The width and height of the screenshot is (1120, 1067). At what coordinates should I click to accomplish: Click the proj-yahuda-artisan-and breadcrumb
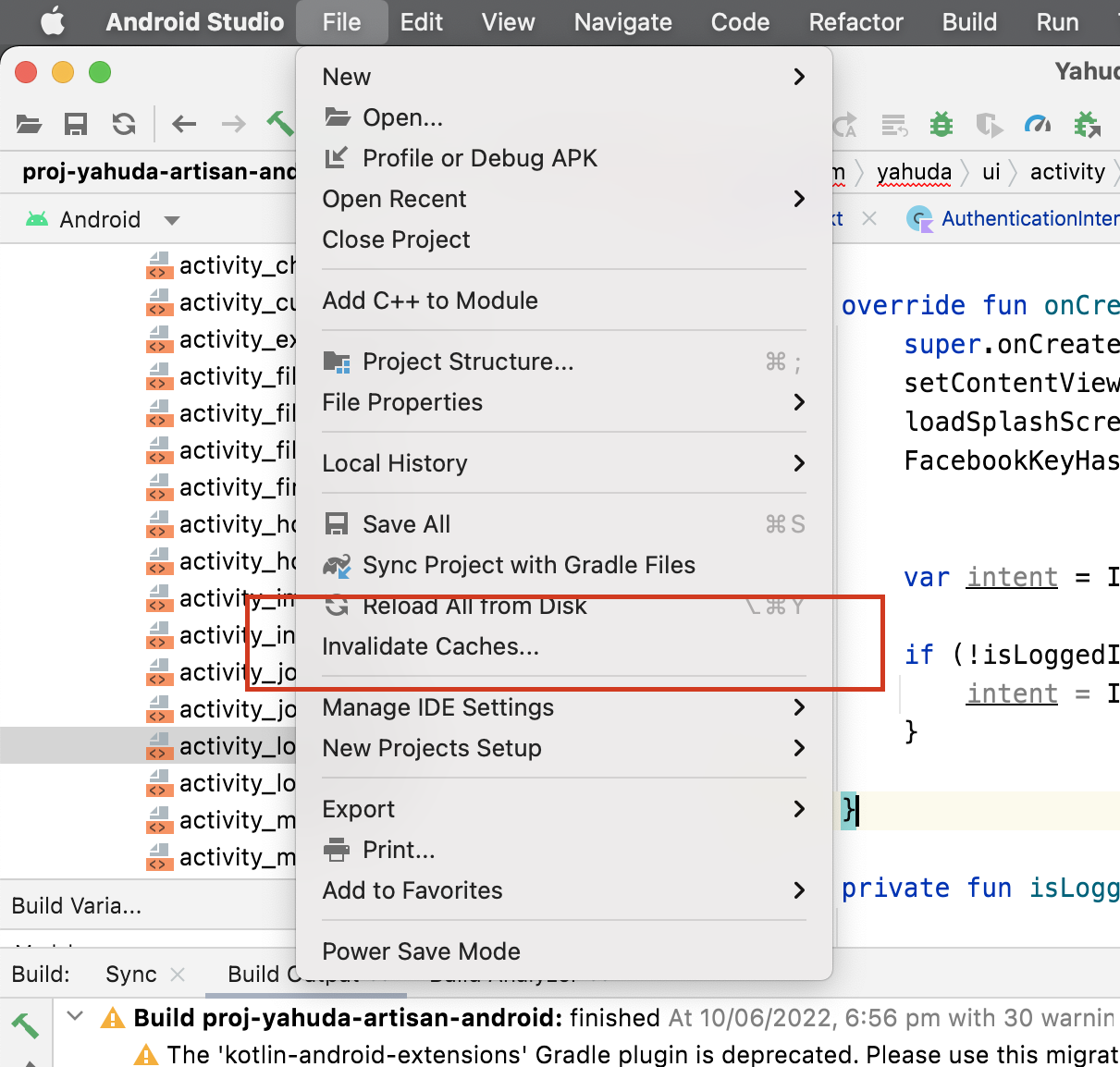pos(158,172)
